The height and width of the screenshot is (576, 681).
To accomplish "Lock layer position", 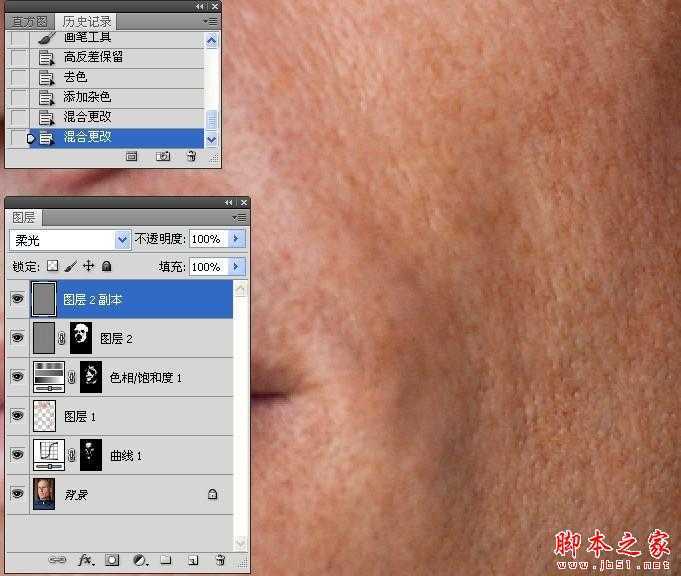I will click(89, 265).
